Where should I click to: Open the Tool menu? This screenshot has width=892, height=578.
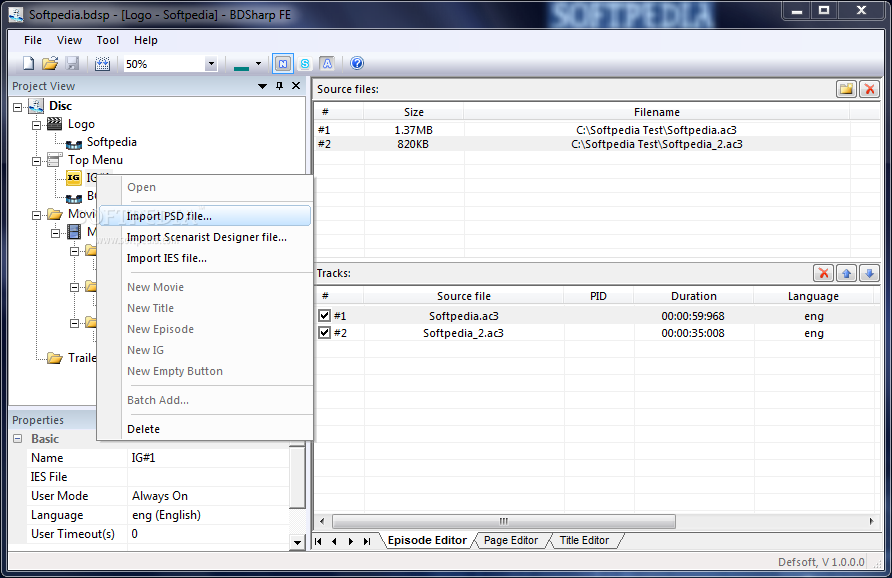coord(108,40)
